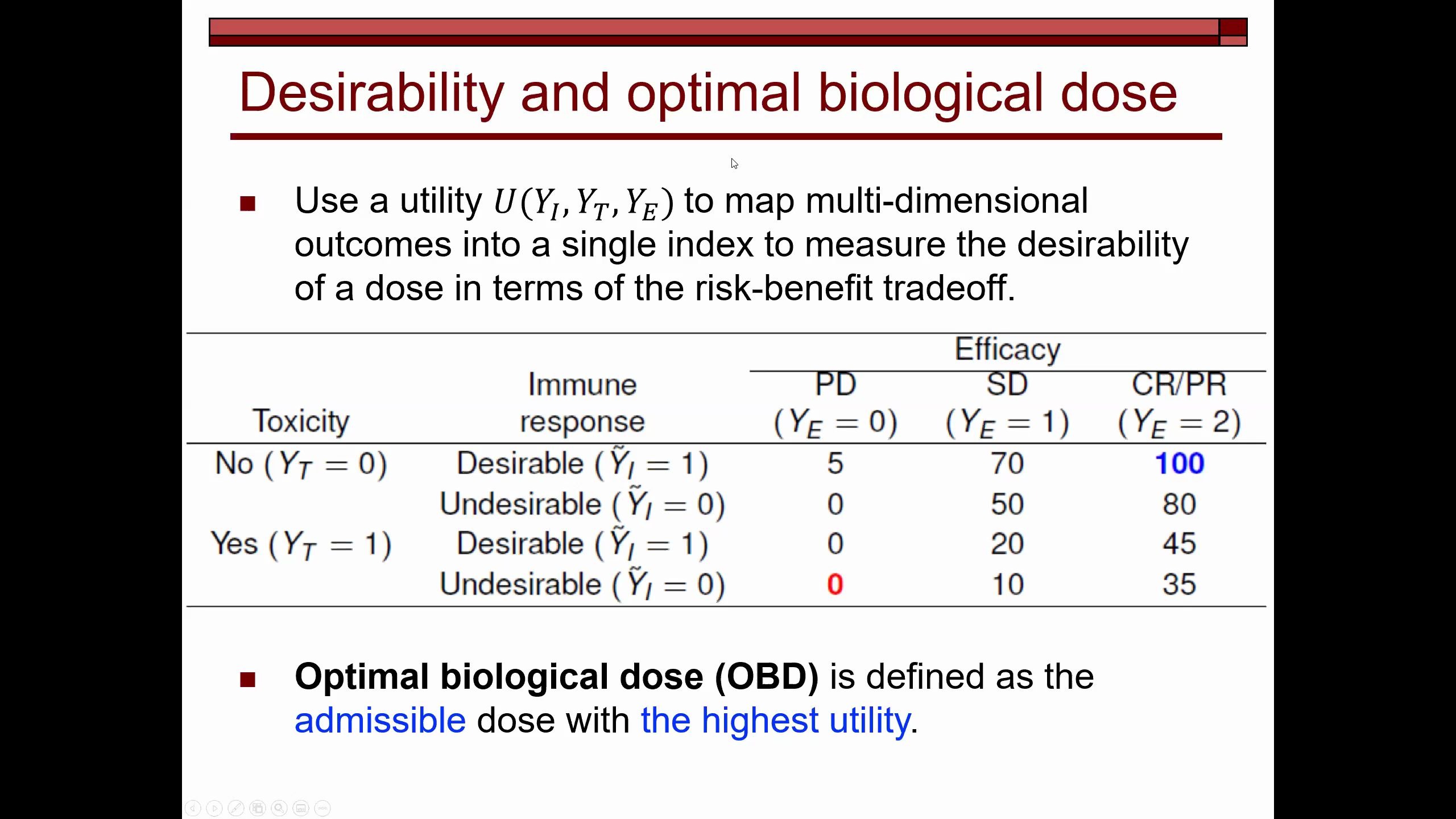
Task: Open the see all slides view
Action: 258,808
